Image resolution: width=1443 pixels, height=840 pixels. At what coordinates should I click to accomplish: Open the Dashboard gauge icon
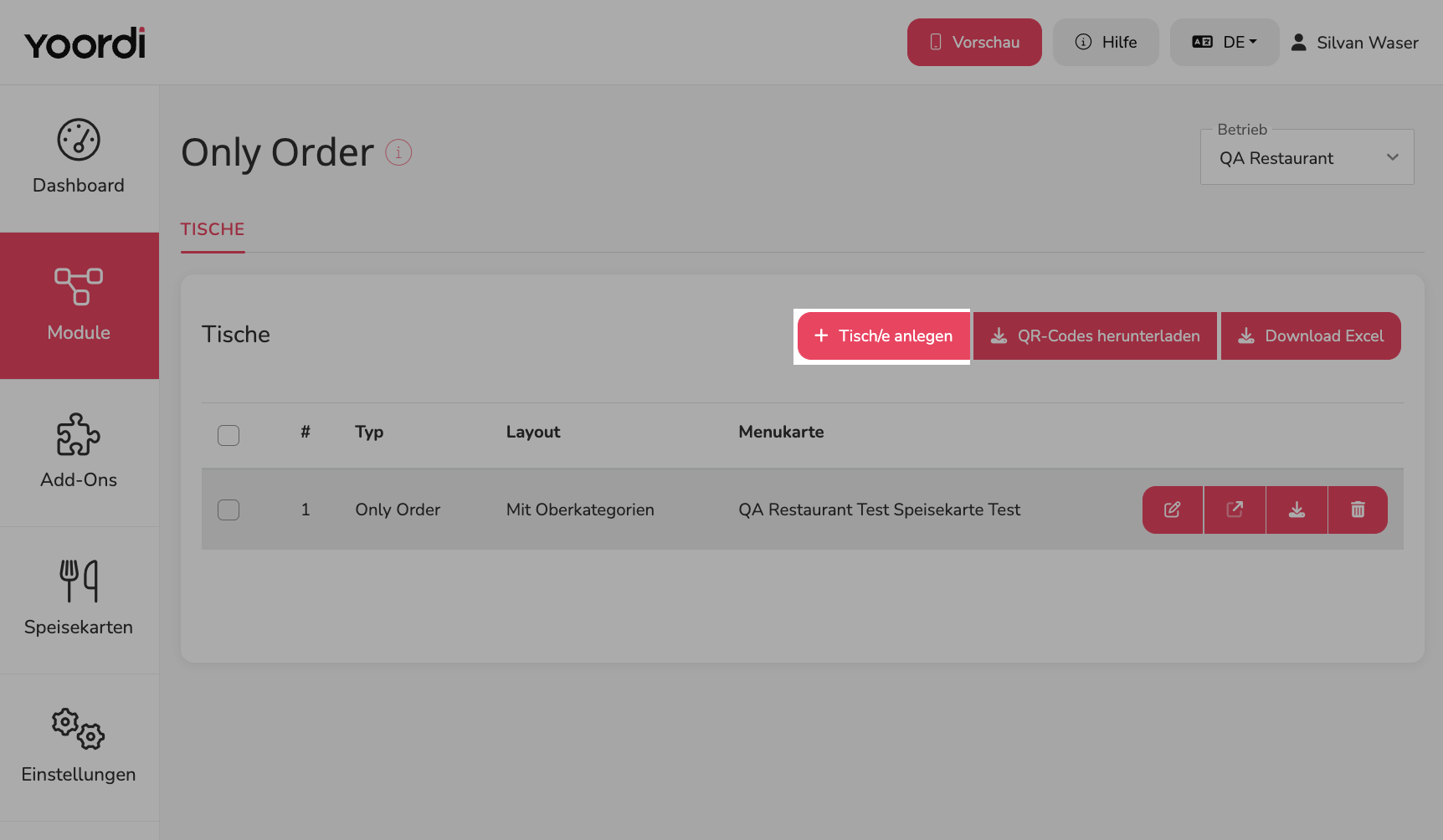tap(79, 140)
